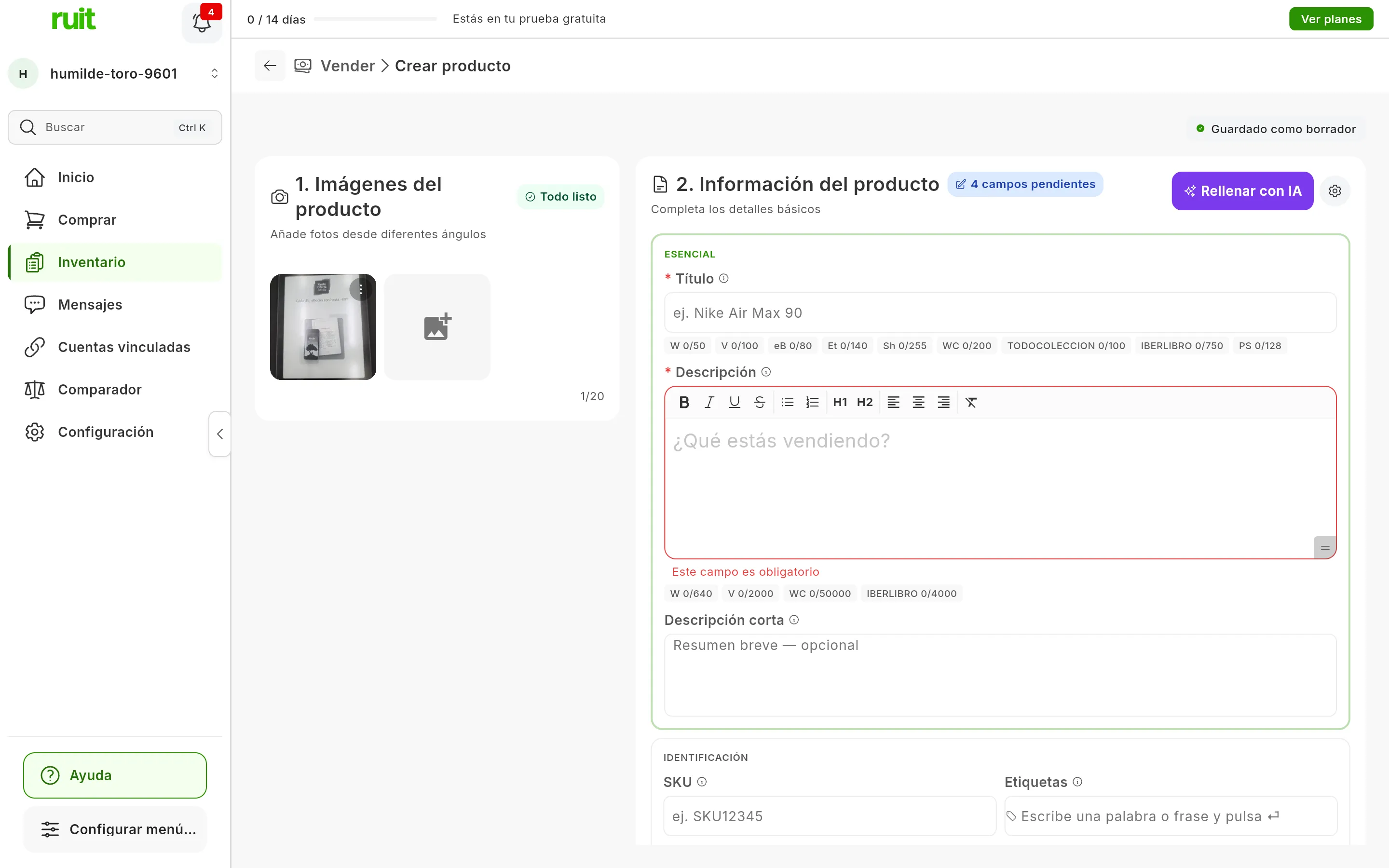Select the uploaded product image thumbnail
This screenshot has height=868, width=1389.
[323, 326]
